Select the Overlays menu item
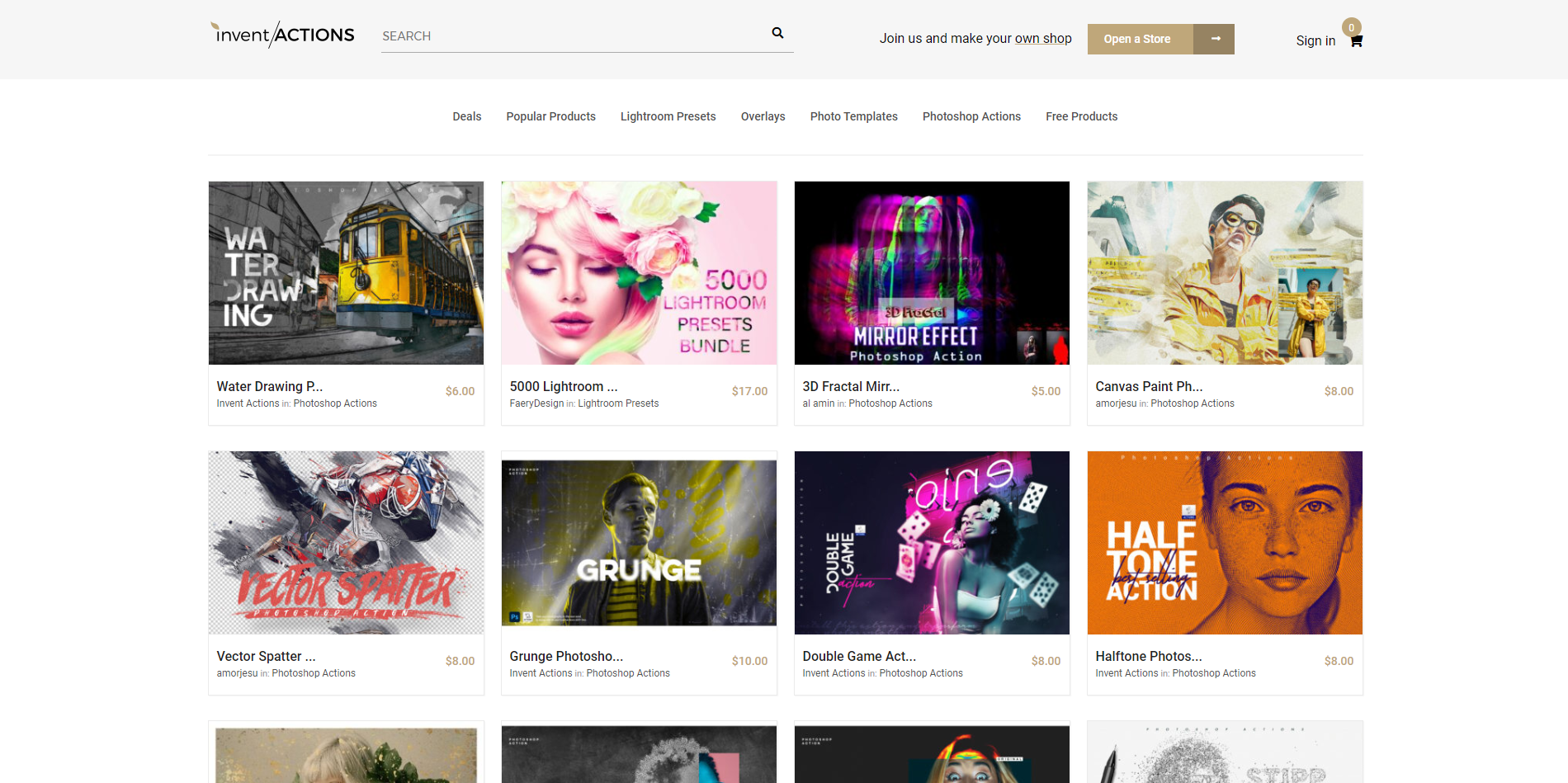1568x783 pixels. tap(763, 116)
